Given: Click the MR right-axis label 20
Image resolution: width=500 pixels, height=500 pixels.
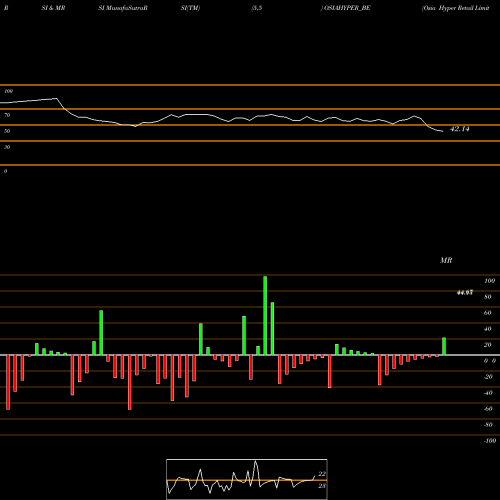Looking at the screenshot, I should 488,345.
